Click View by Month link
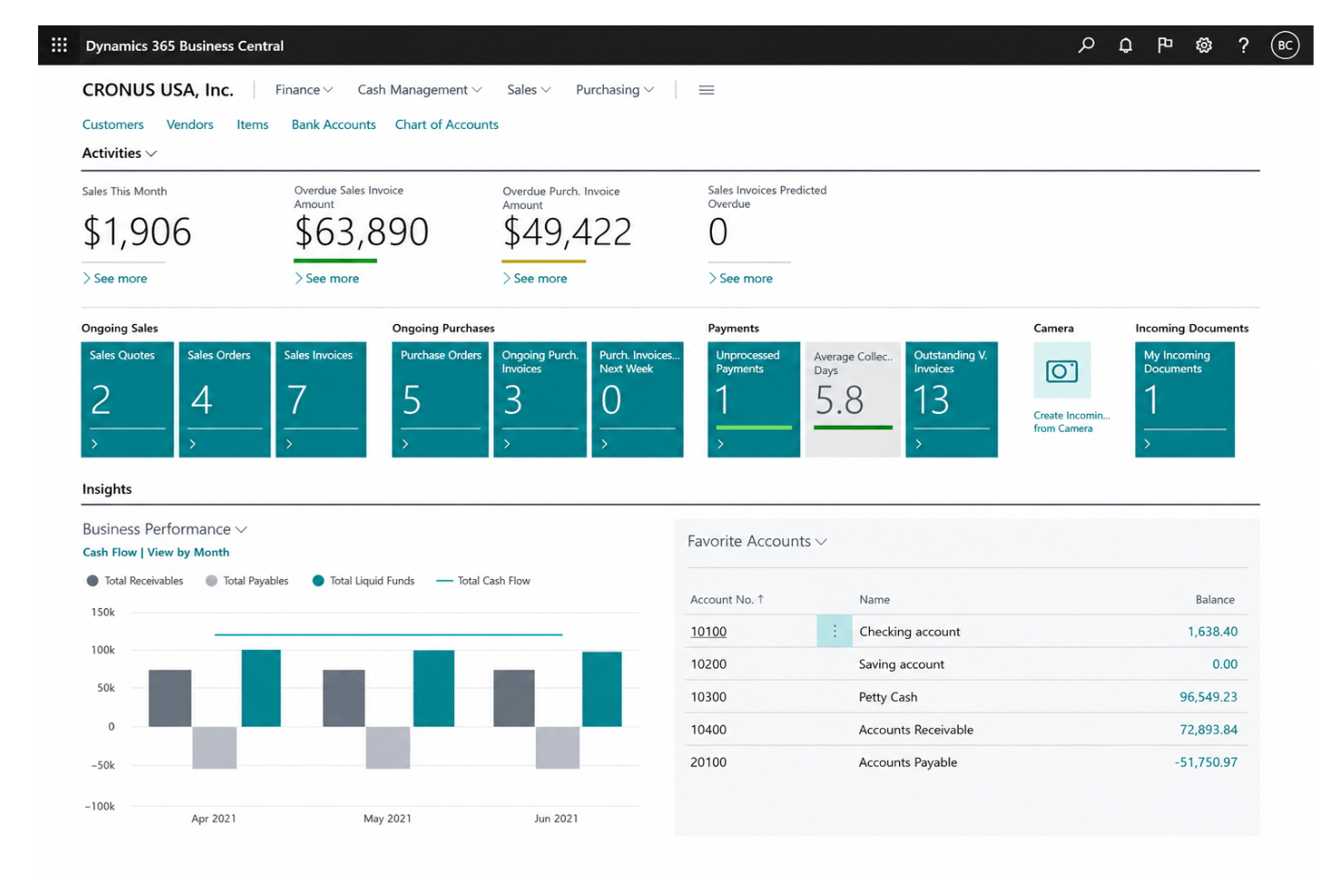The width and height of the screenshot is (1344, 896). (188, 552)
